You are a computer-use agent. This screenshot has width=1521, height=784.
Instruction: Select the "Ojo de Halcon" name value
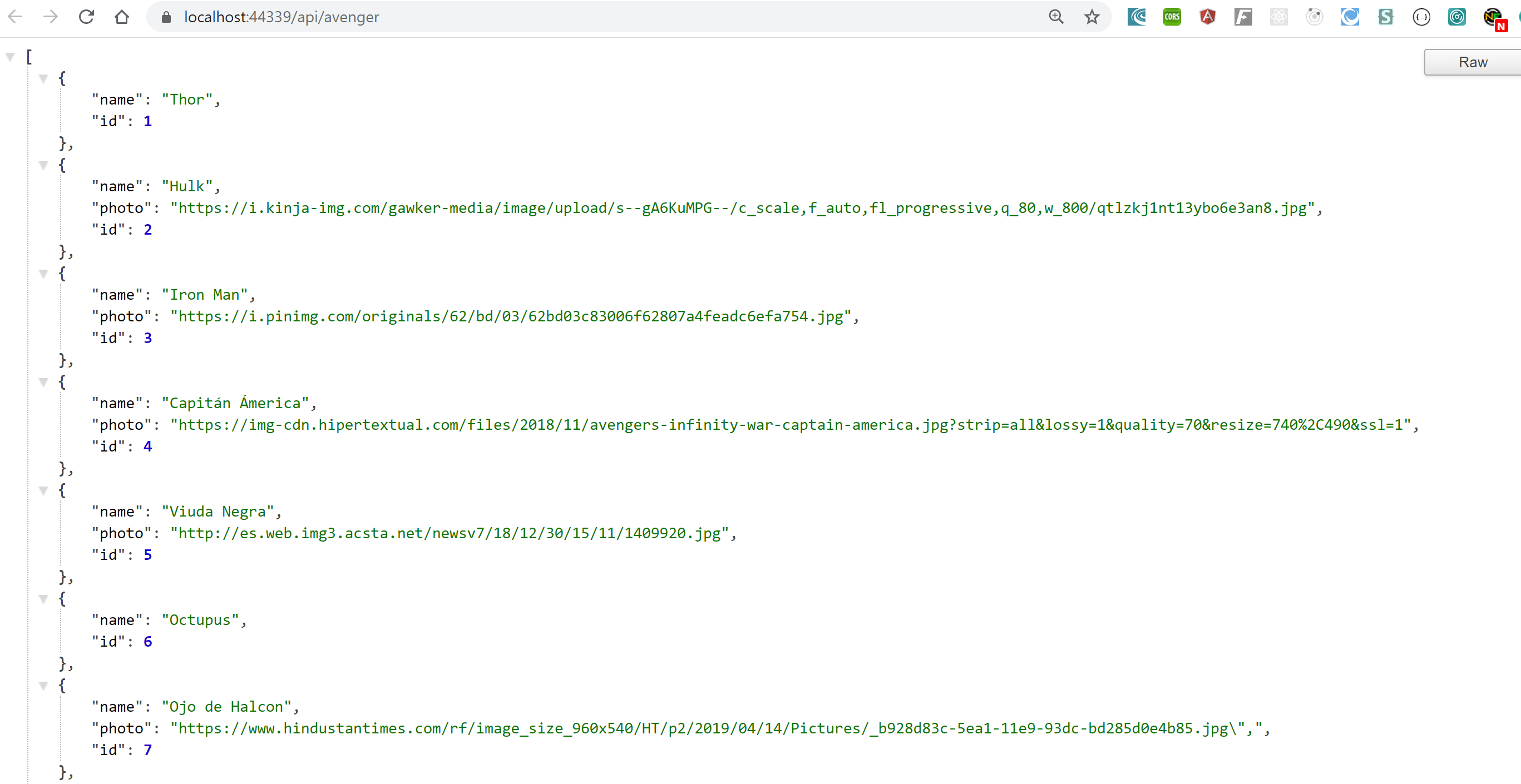pyautogui.click(x=227, y=707)
